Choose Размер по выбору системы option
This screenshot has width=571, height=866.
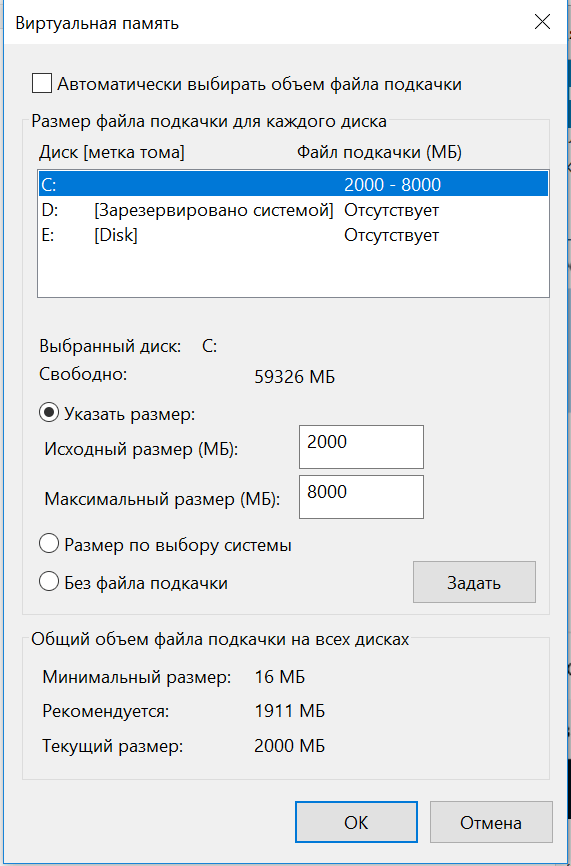49,545
